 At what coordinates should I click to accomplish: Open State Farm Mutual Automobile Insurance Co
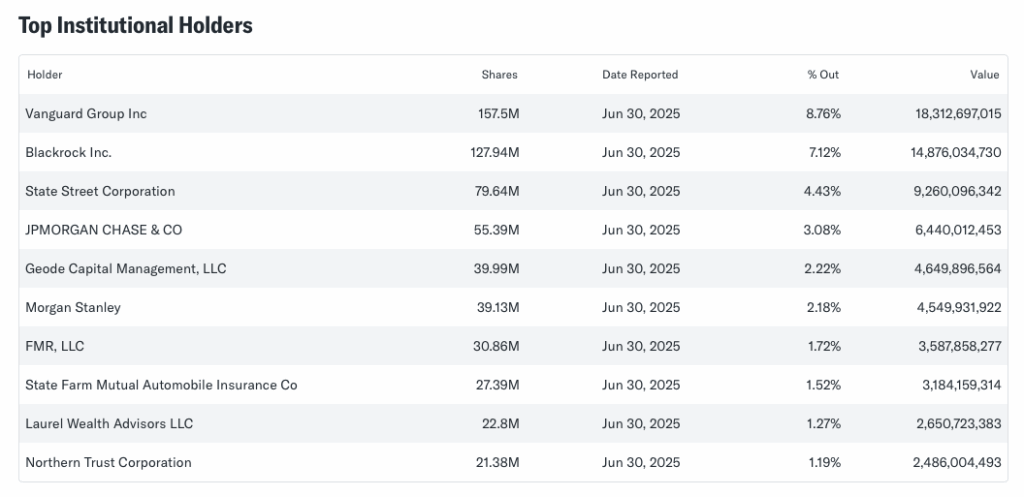tap(161, 385)
